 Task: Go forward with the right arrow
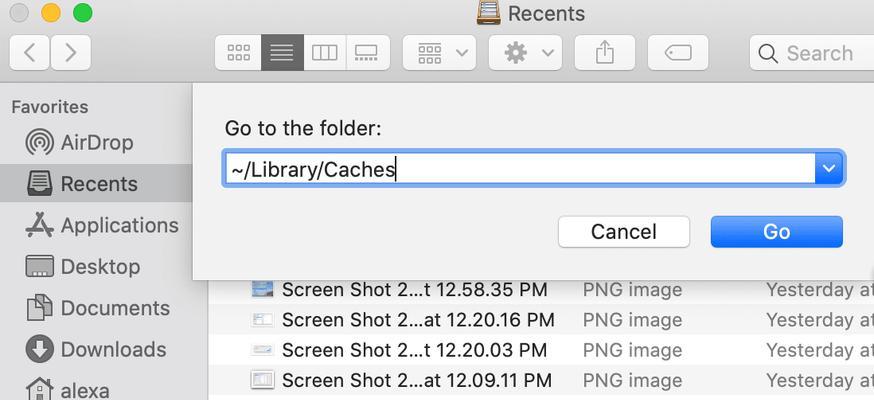71,53
